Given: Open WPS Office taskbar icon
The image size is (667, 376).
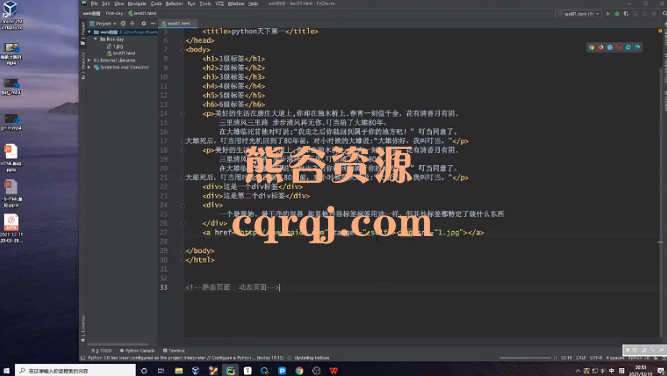Looking at the screenshot, I should point(334,371).
